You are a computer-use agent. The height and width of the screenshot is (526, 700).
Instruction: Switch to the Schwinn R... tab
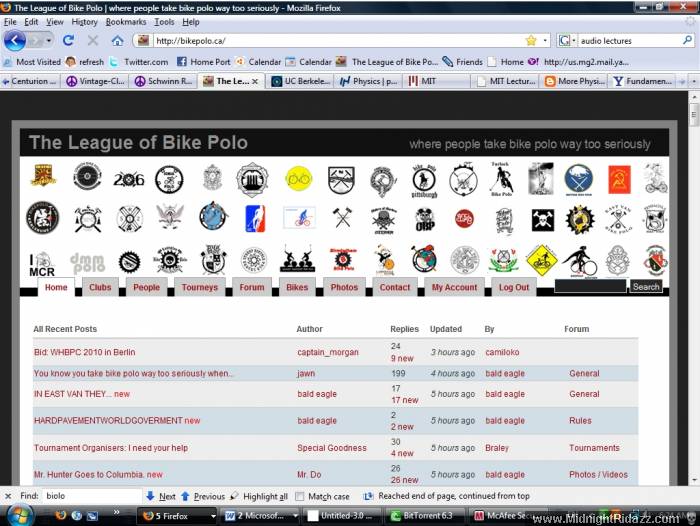(163, 81)
